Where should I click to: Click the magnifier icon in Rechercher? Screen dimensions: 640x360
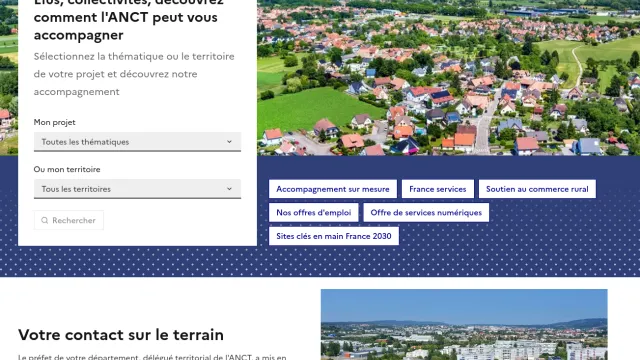(x=44, y=220)
